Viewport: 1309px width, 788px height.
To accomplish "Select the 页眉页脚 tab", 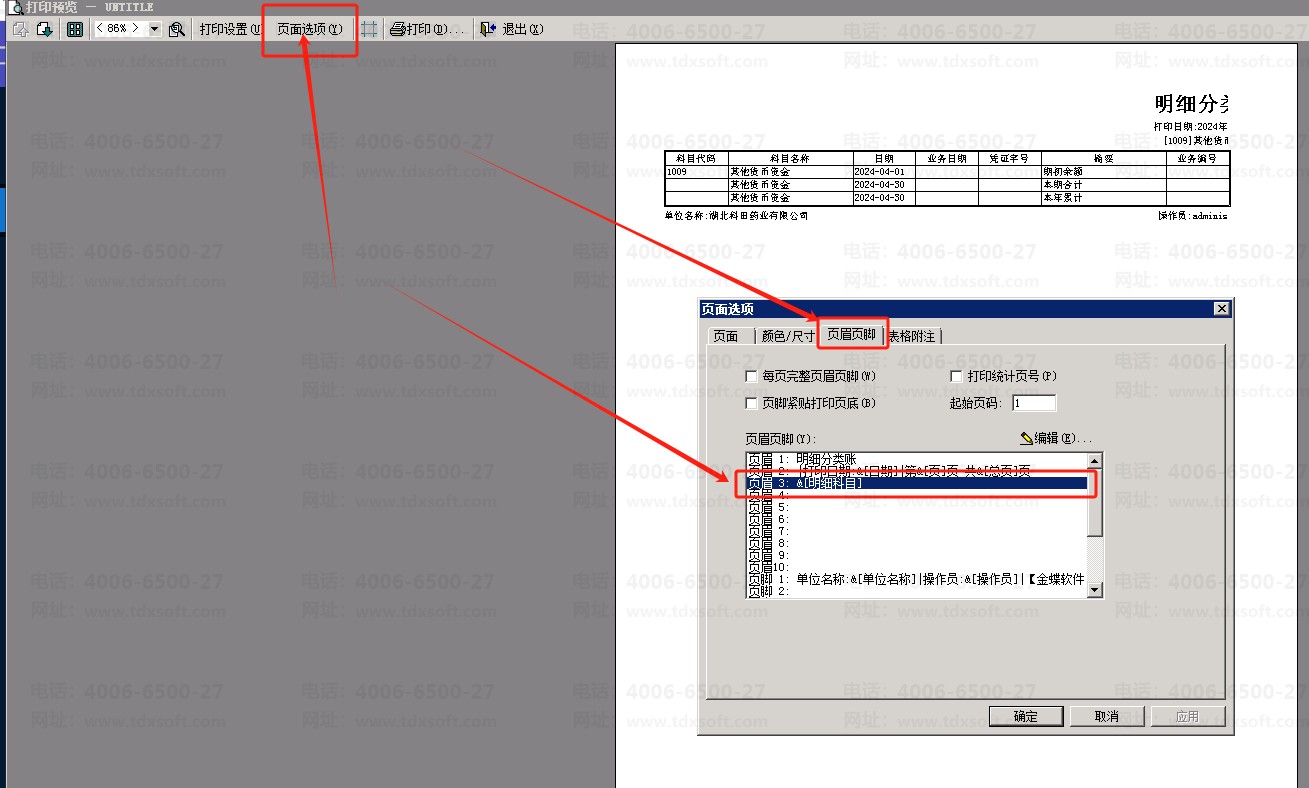I will (x=852, y=335).
